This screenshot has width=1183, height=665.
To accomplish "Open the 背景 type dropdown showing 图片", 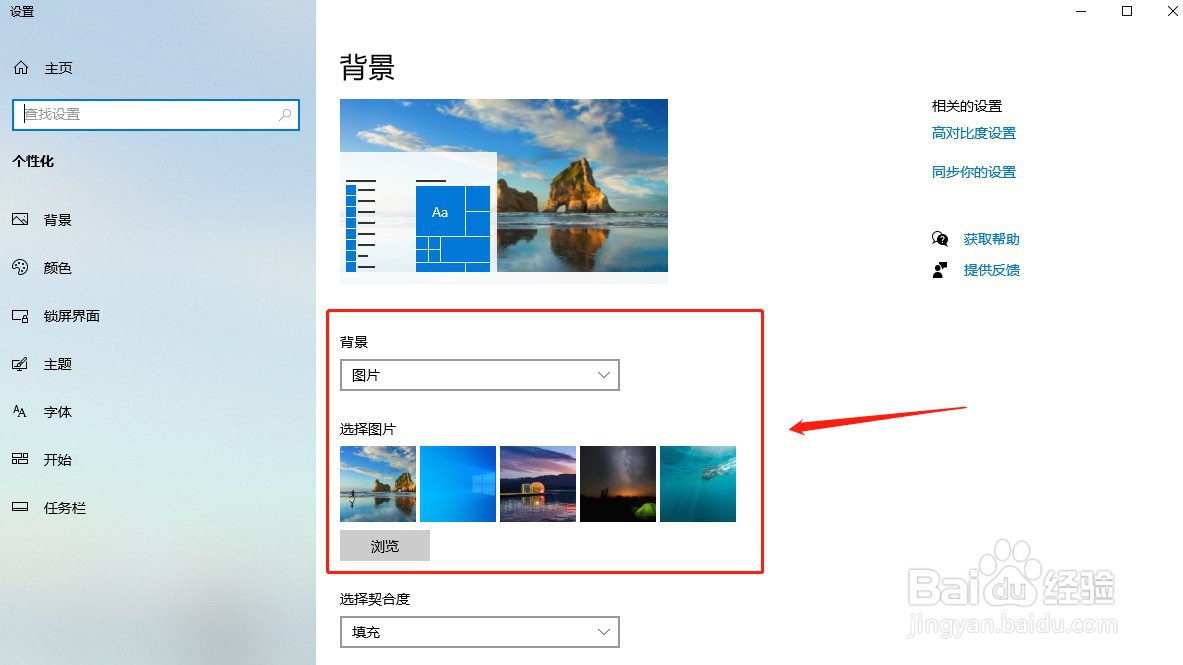I will coord(480,375).
